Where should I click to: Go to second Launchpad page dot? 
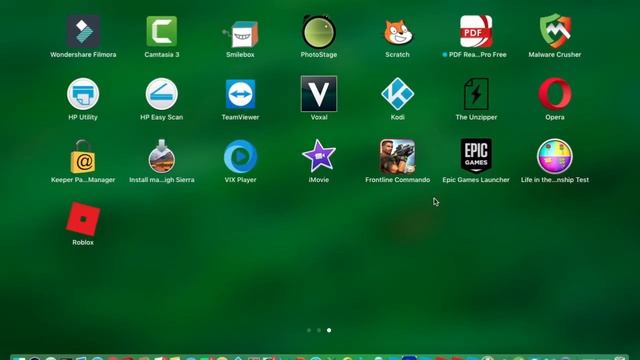(x=319, y=330)
